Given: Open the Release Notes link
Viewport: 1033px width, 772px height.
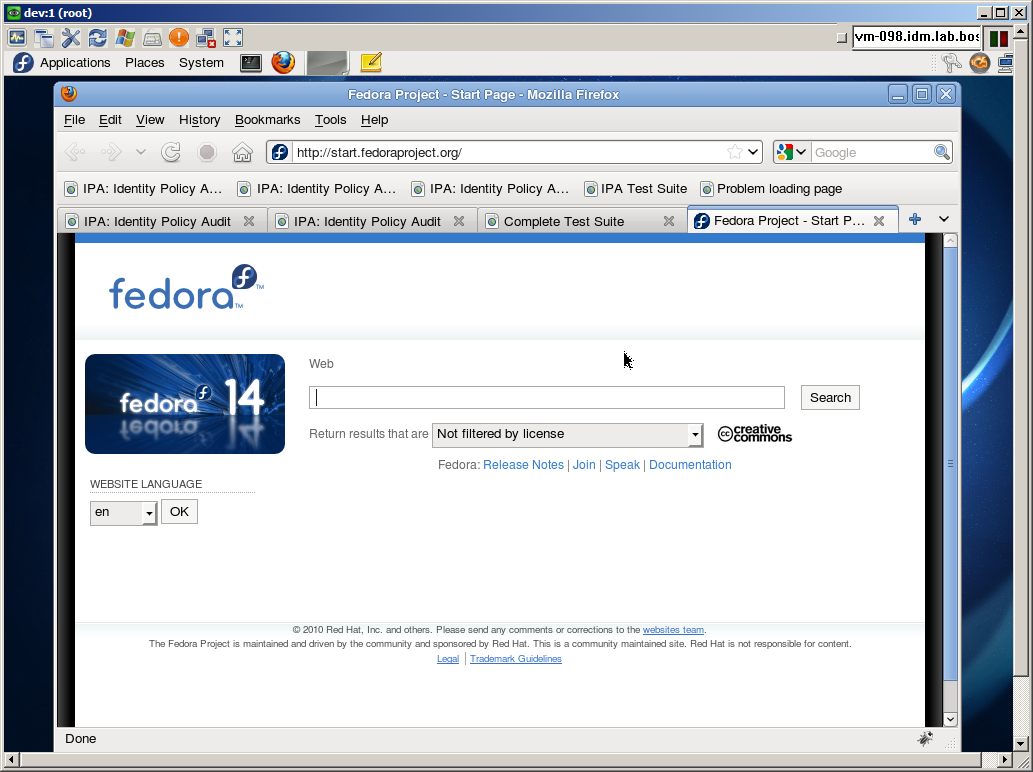Looking at the screenshot, I should [523, 465].
